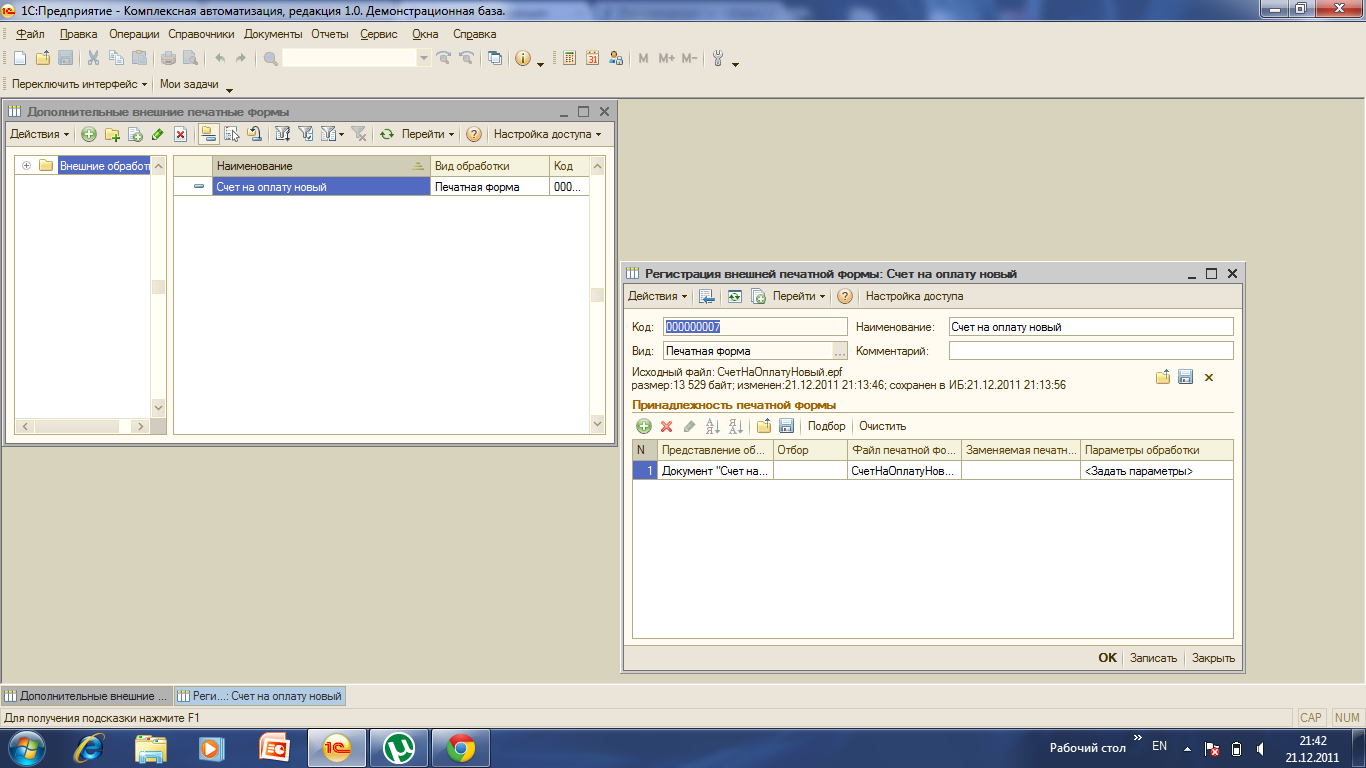The image size is (1366, 768).
Task: Click the New document icon in main toolbar
Action: [20, 58]
